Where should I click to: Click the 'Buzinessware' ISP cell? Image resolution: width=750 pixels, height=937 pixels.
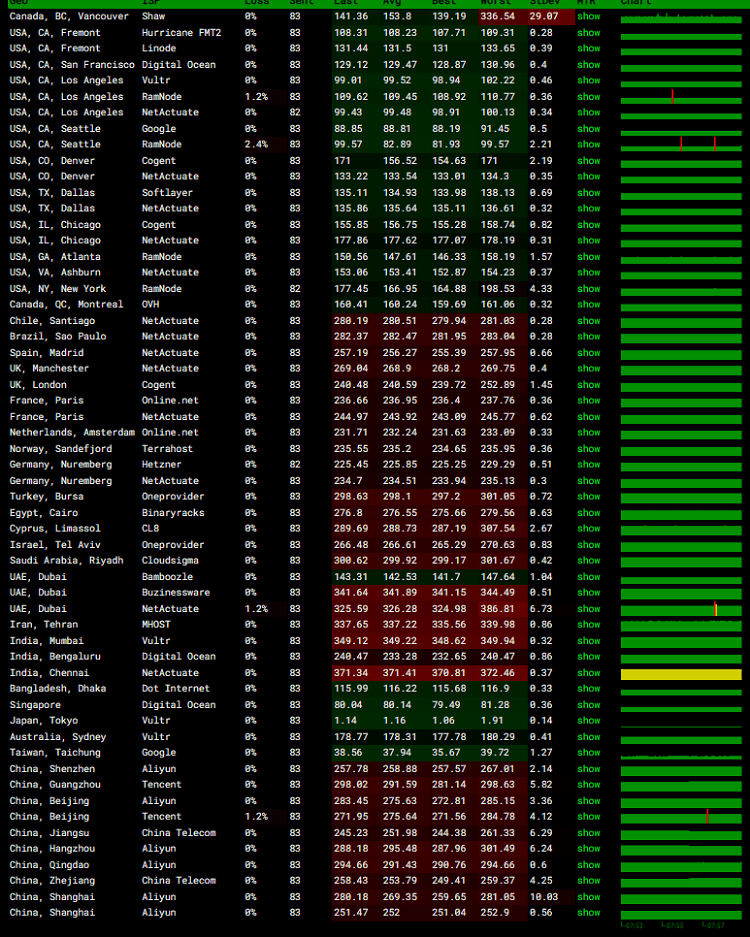[176, 592]
